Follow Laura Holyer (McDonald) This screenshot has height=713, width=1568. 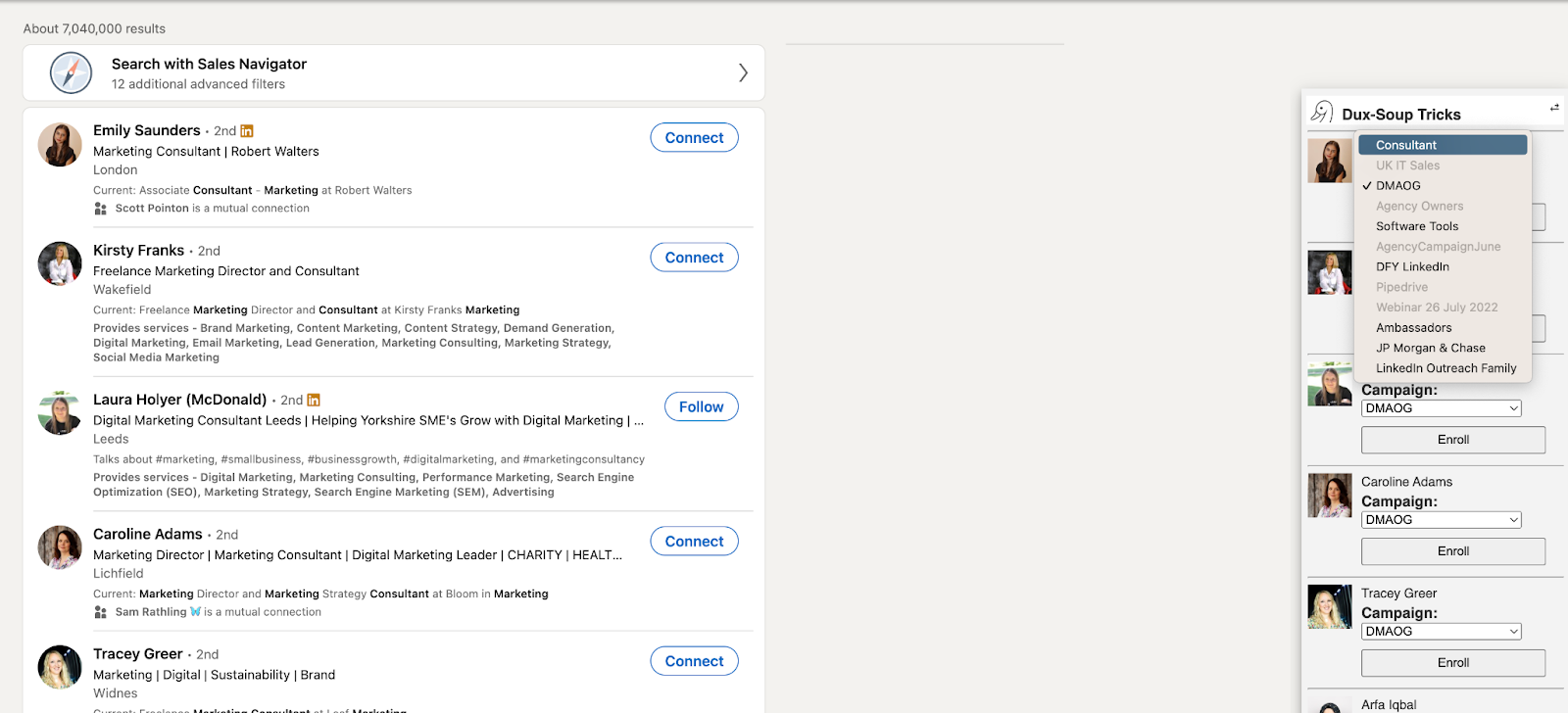coord(702,406)
